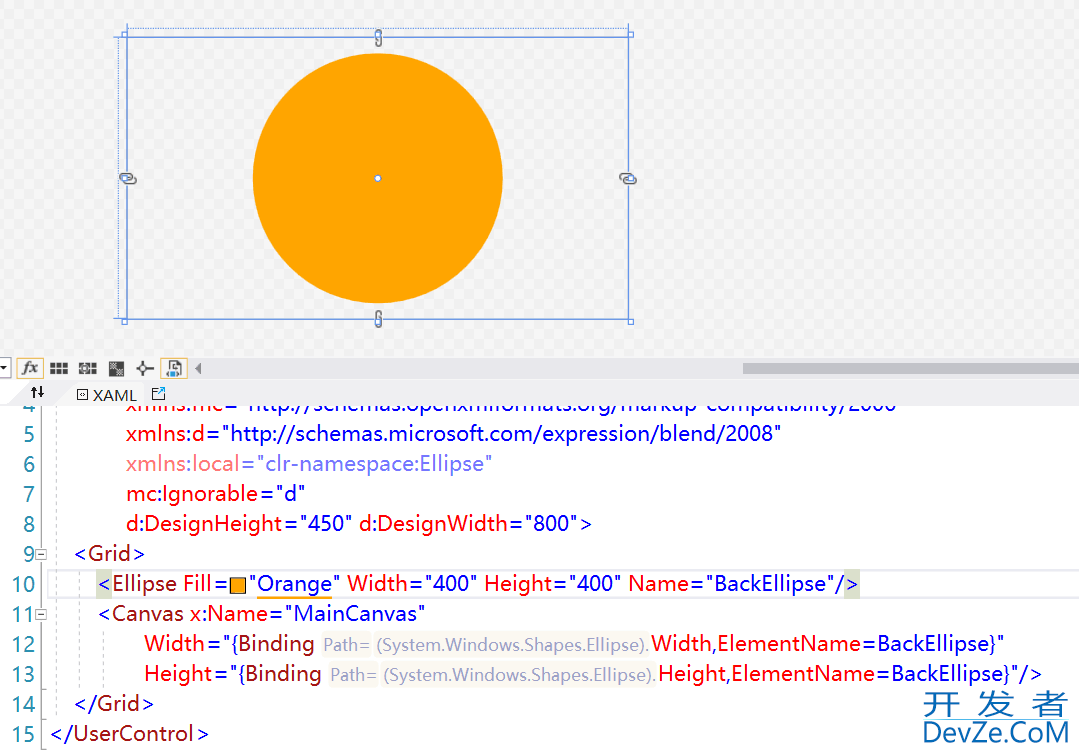Click the "Orange" fill value text
Viewport: 1079px width, 754px height.
click(x=295, y=584)
